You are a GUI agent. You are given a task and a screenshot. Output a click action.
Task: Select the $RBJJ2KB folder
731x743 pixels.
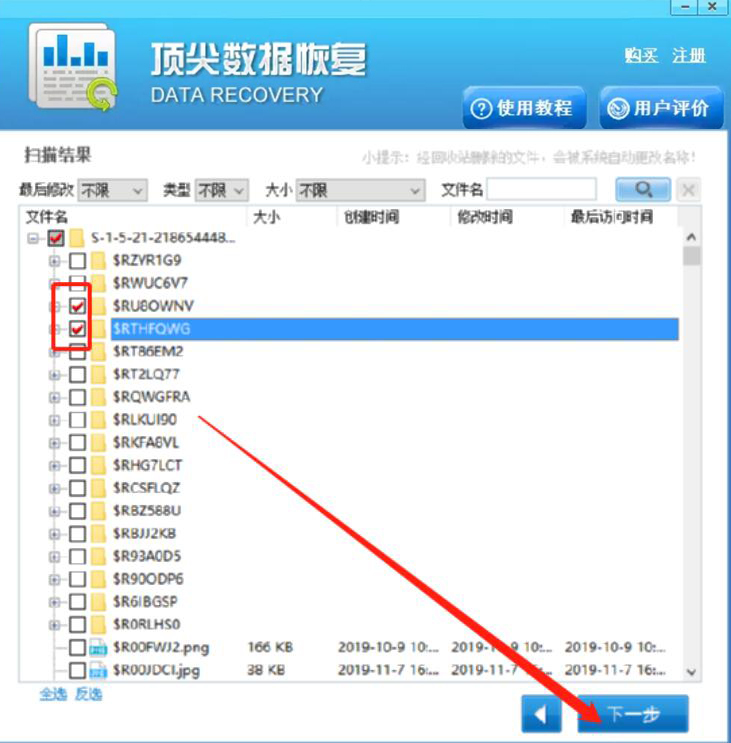pos(144,533)
